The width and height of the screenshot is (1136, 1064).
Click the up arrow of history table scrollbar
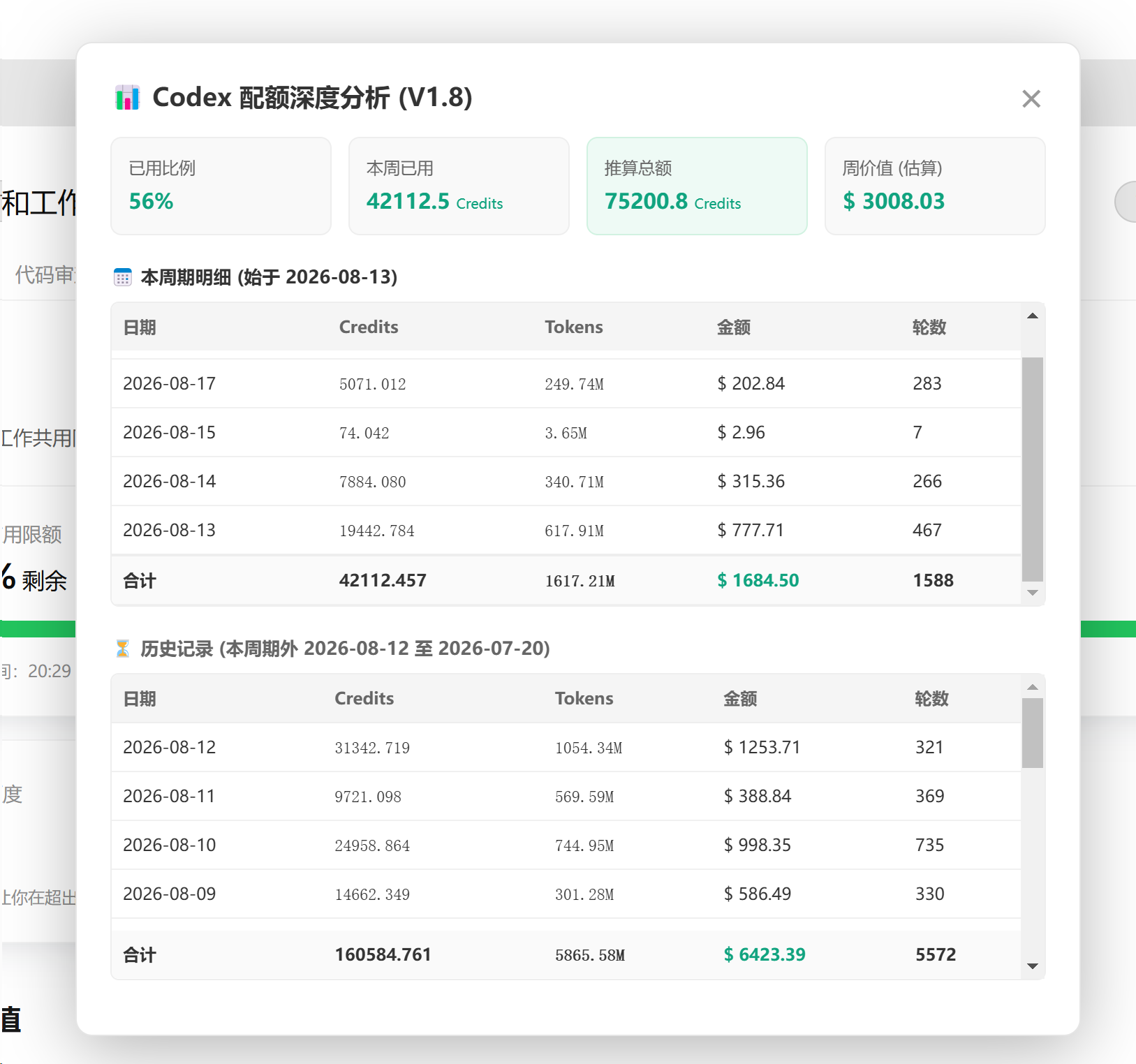1033,688
